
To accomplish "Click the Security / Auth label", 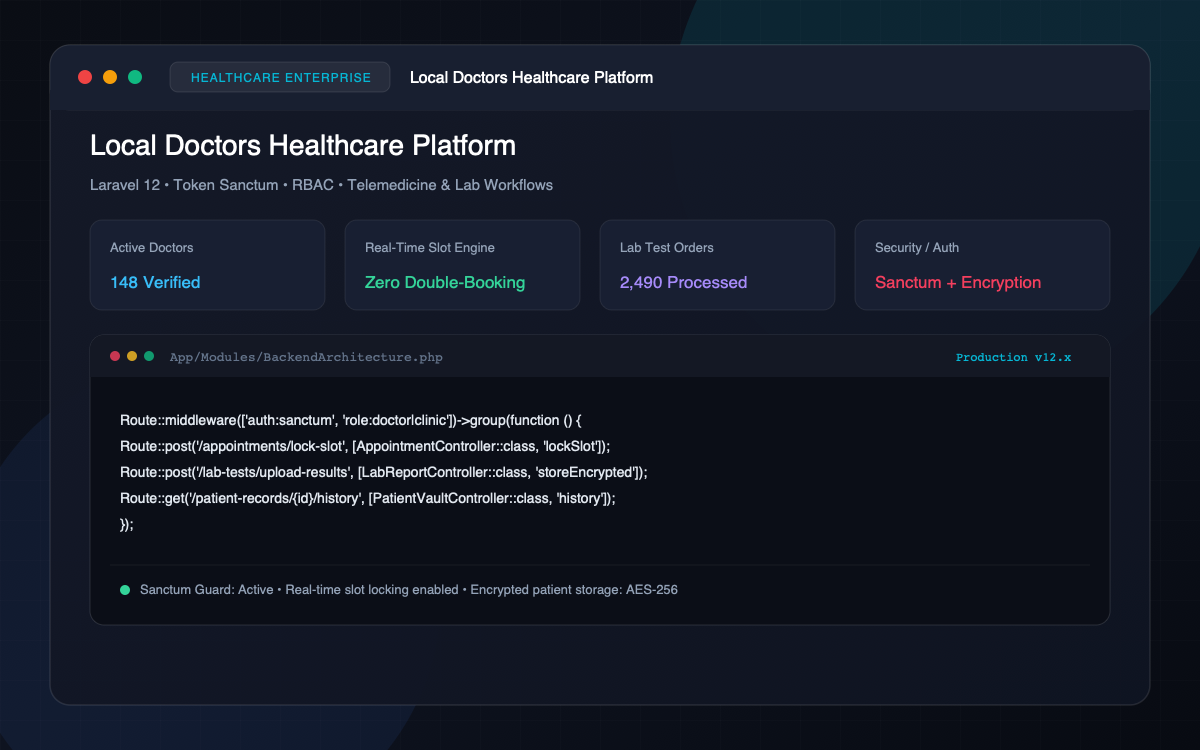I will coord(917,247).
